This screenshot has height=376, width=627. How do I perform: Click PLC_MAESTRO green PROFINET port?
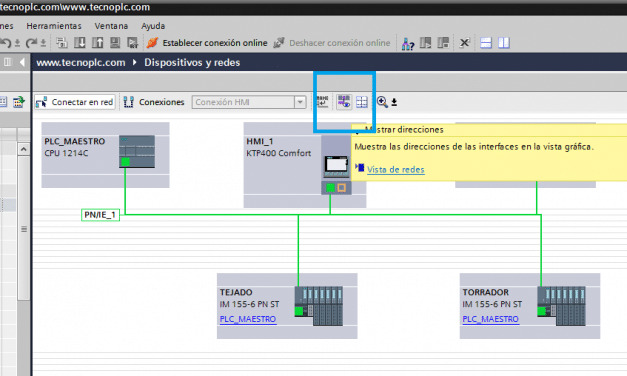(125, 162)
